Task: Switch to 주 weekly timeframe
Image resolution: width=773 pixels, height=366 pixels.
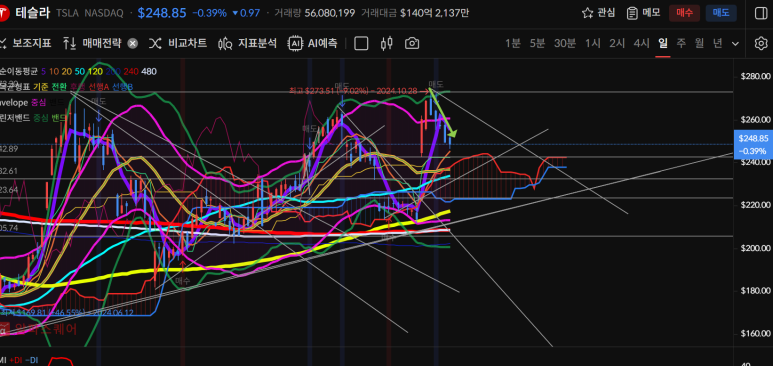Action: [681, 43]
